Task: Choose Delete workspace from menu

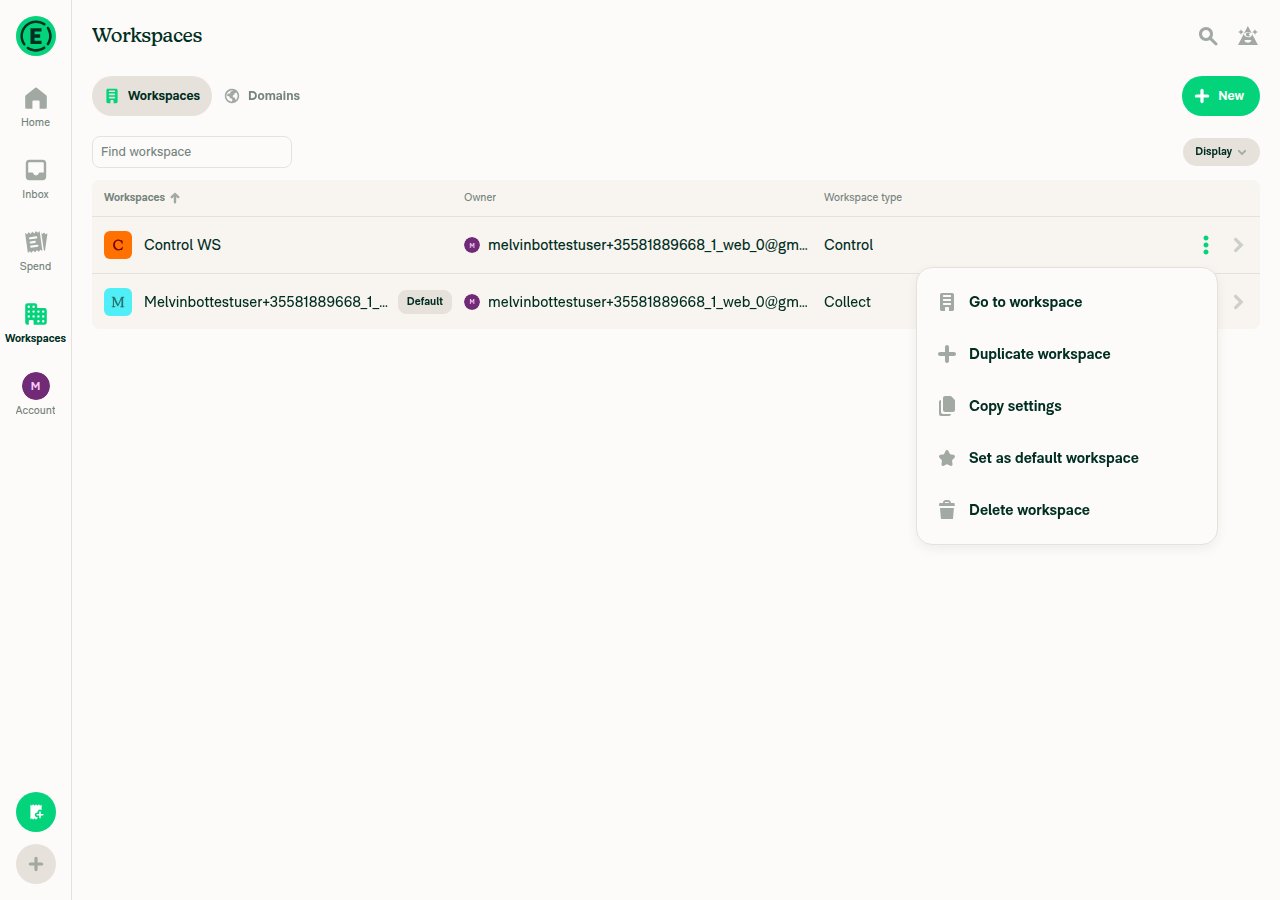Action: coord(1067,510)
